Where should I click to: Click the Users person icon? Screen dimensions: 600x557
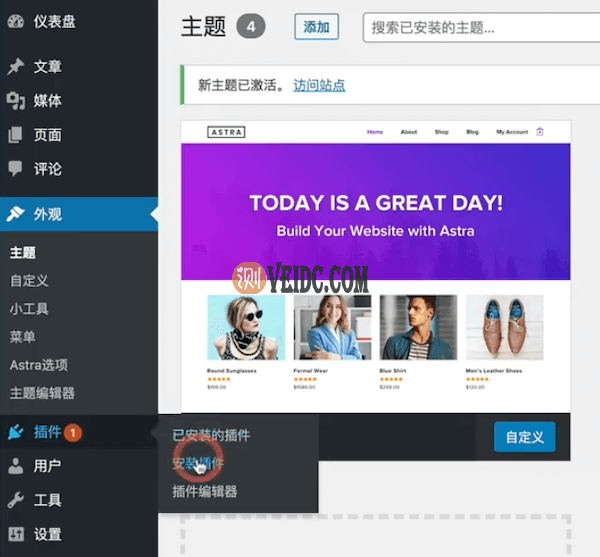[x=15, y=466]
